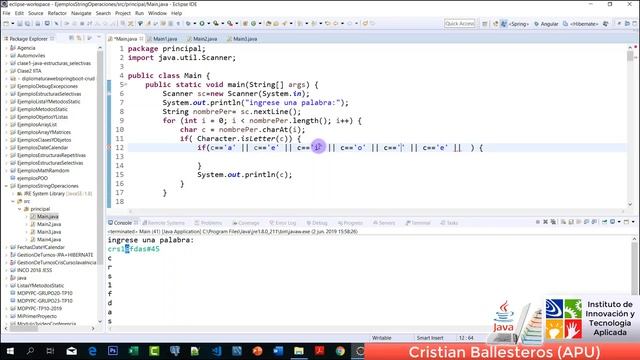Open the Source menu
Screen dimensions: 640x360
(x=36, y=13)
